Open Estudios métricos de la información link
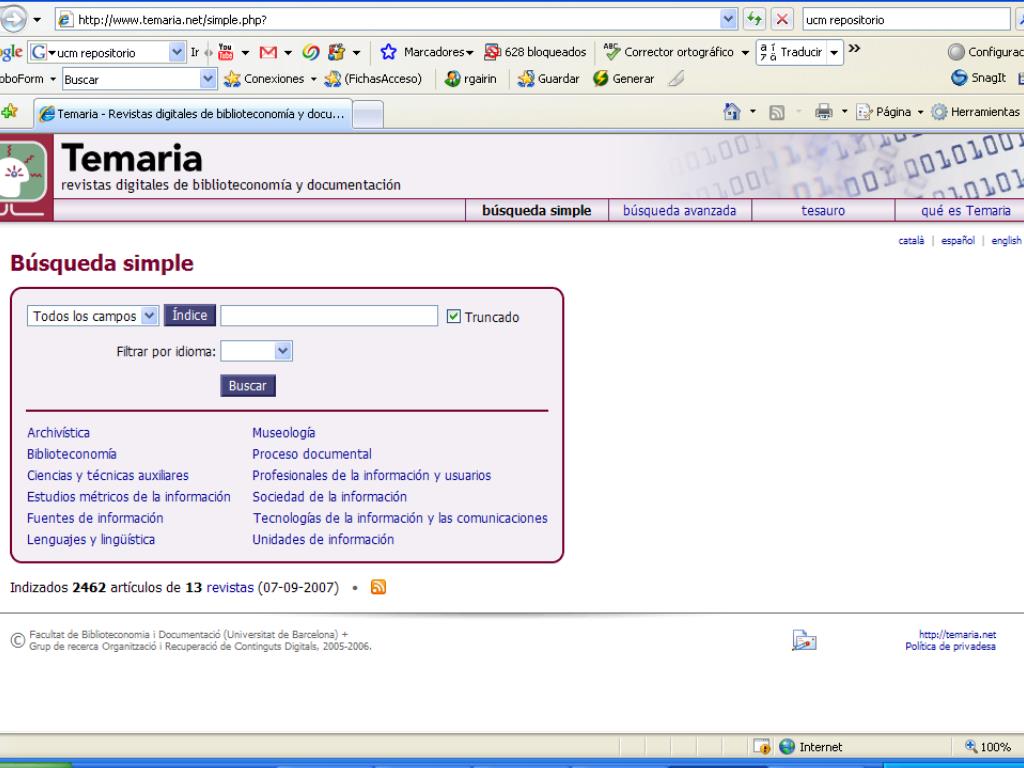The image size is (1024, 768). pos(129,496)
